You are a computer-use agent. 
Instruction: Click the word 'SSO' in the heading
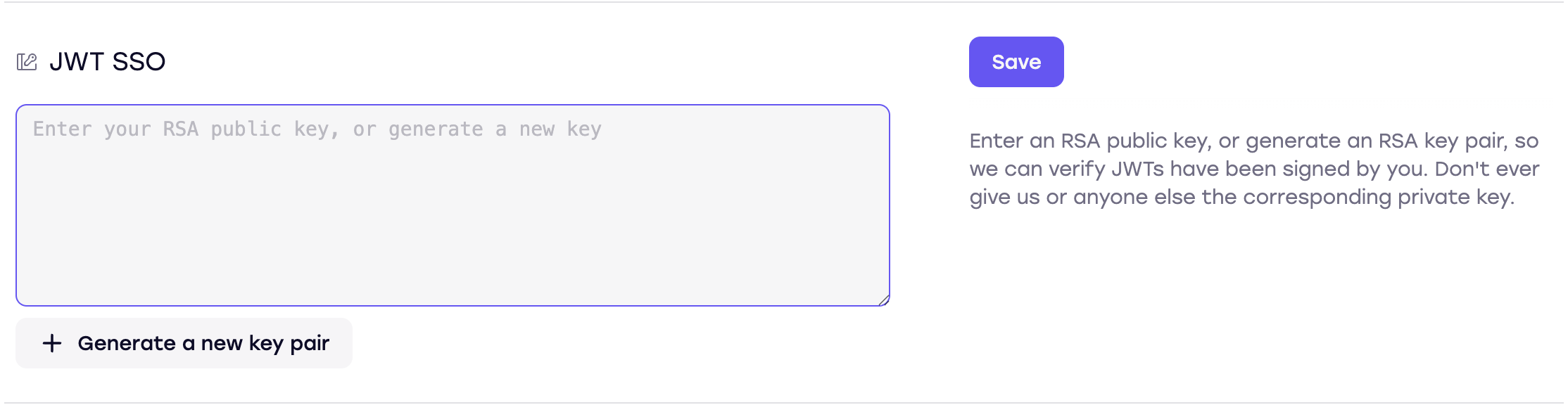click(x=139, y=62)
